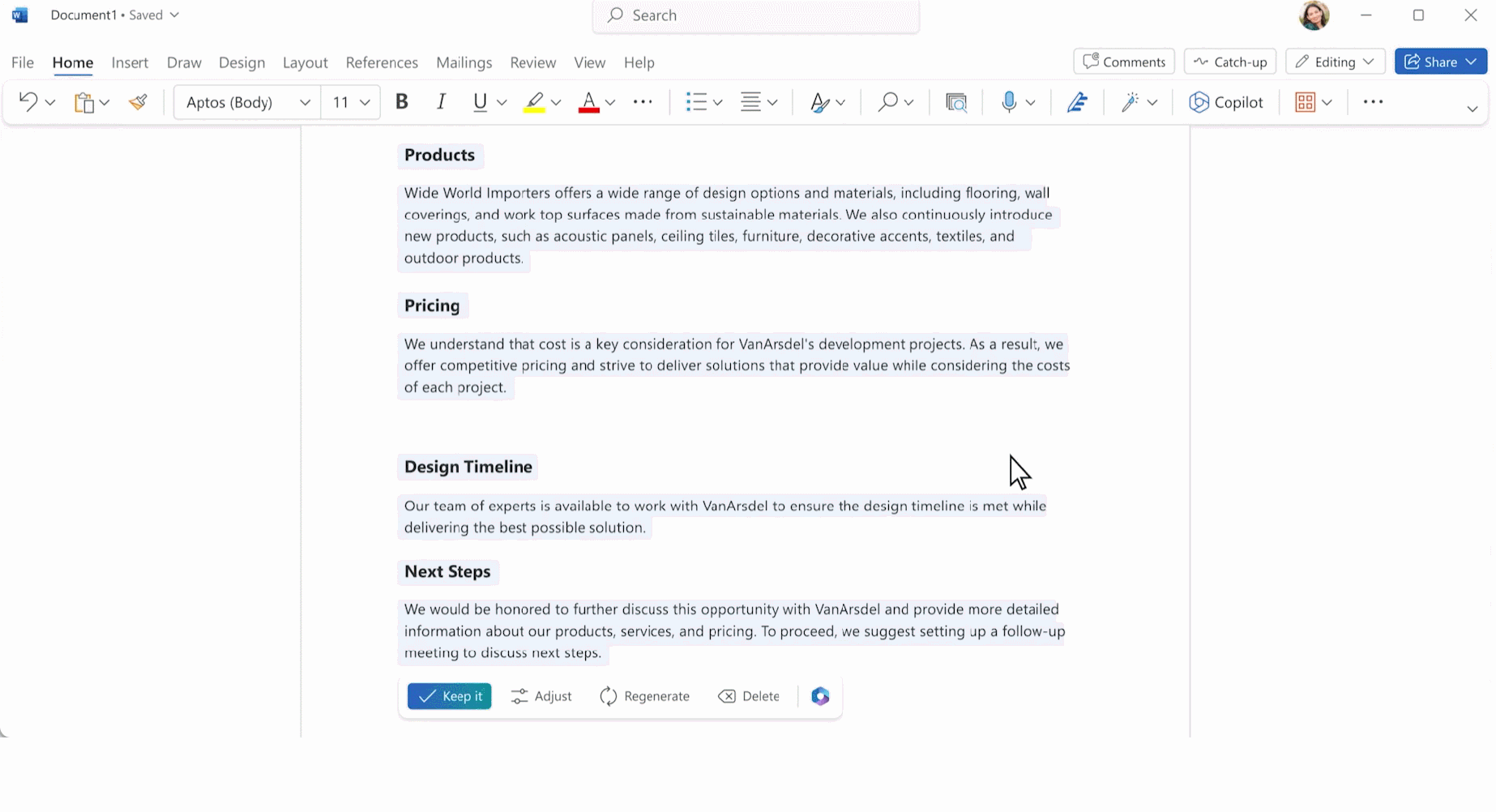Regenerate the Copilot draft
This screenshot has width=1496, height=812.
pos(644,696)
